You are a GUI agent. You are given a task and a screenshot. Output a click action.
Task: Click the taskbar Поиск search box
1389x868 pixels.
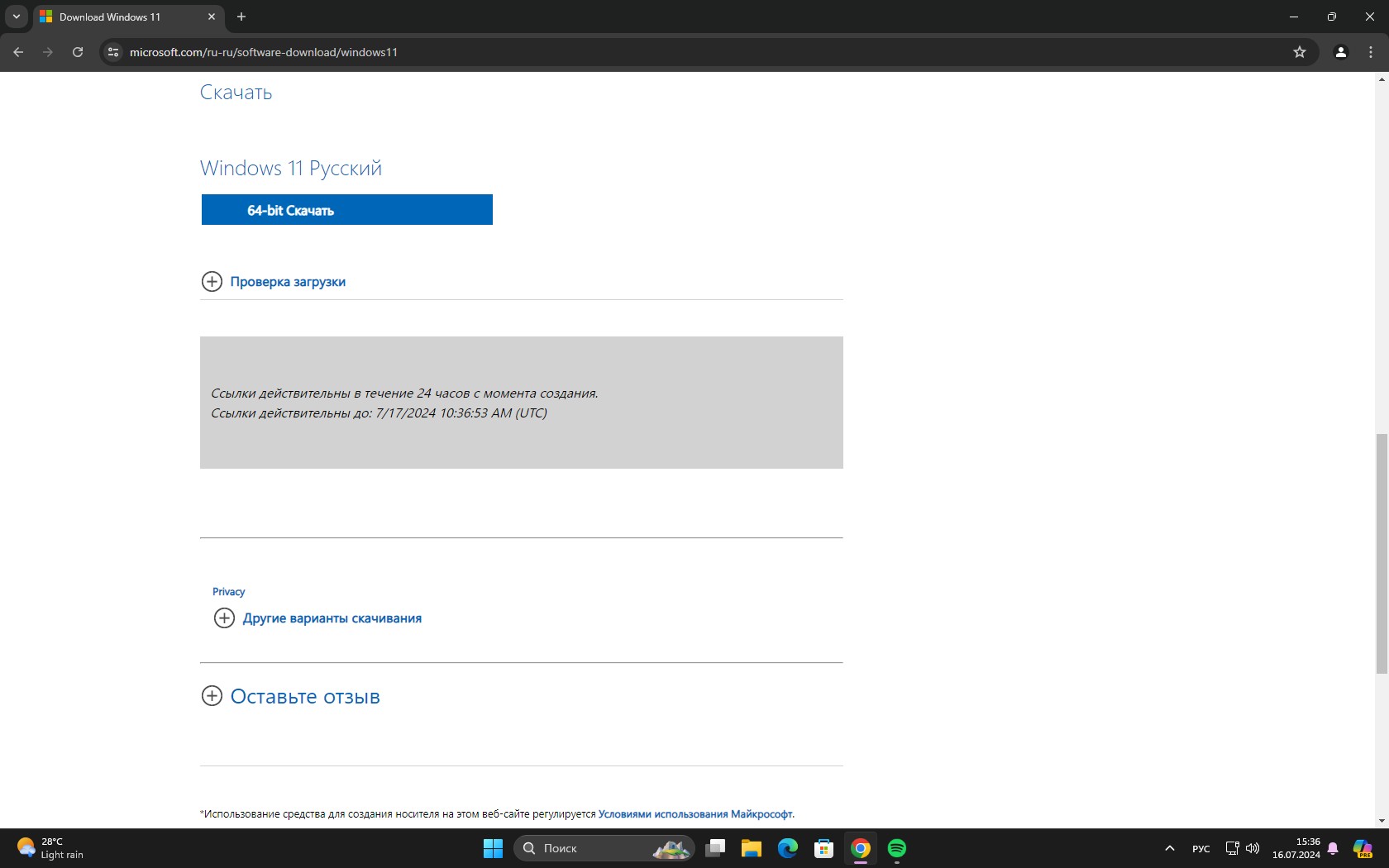(604, 848)
